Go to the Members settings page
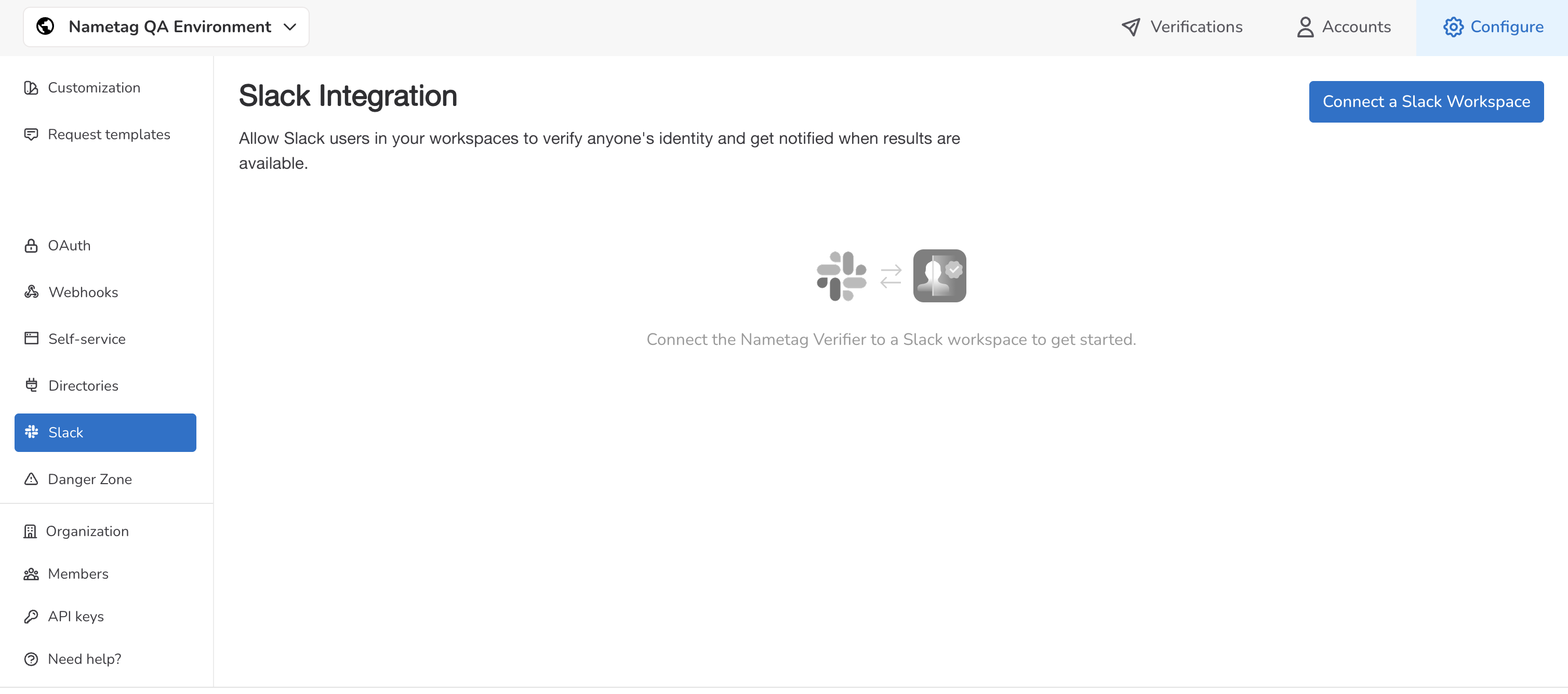This screenshot has width=1568, height=694. pos(78,573)
